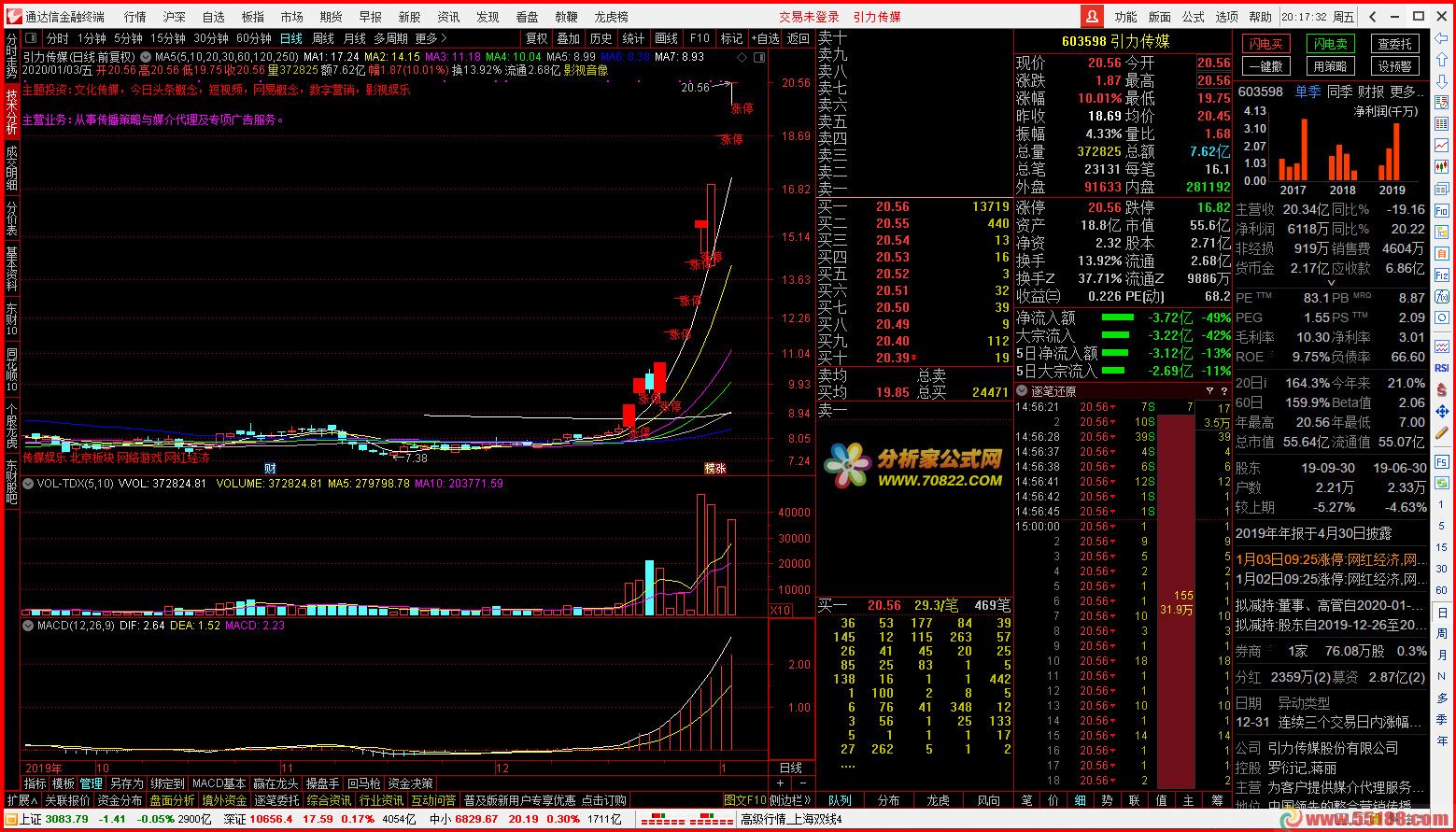Click the 财 marker on the price chart

click(270, 468)
